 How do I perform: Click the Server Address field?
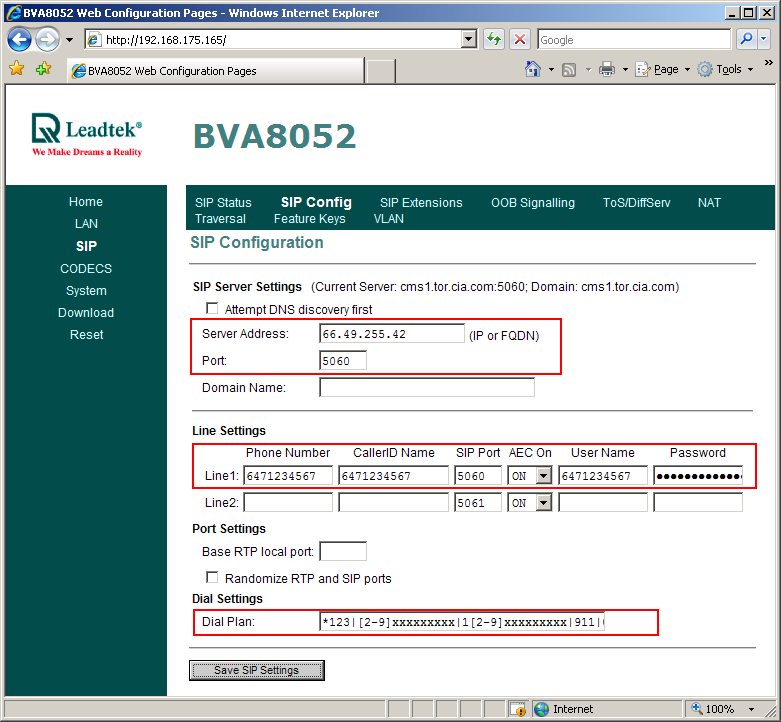392,334
